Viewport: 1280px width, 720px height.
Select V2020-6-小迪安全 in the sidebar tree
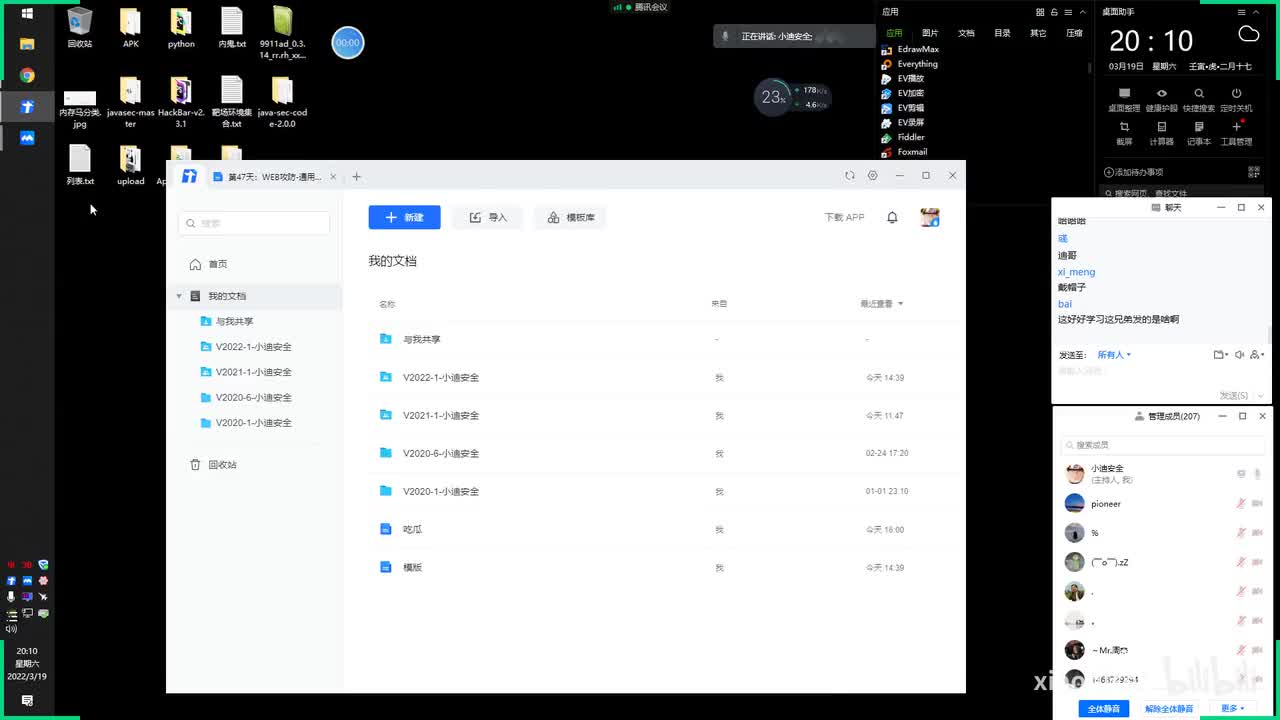coord(255,397)
